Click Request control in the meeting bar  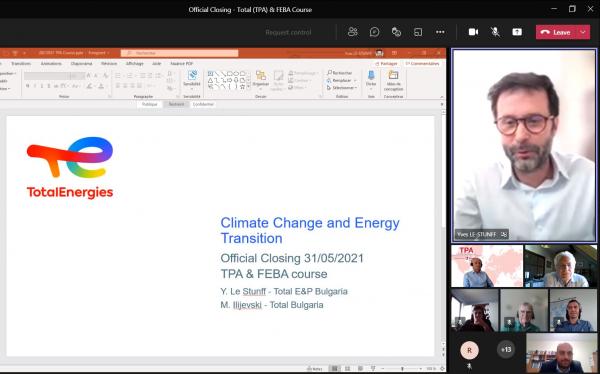click(288, 33)
